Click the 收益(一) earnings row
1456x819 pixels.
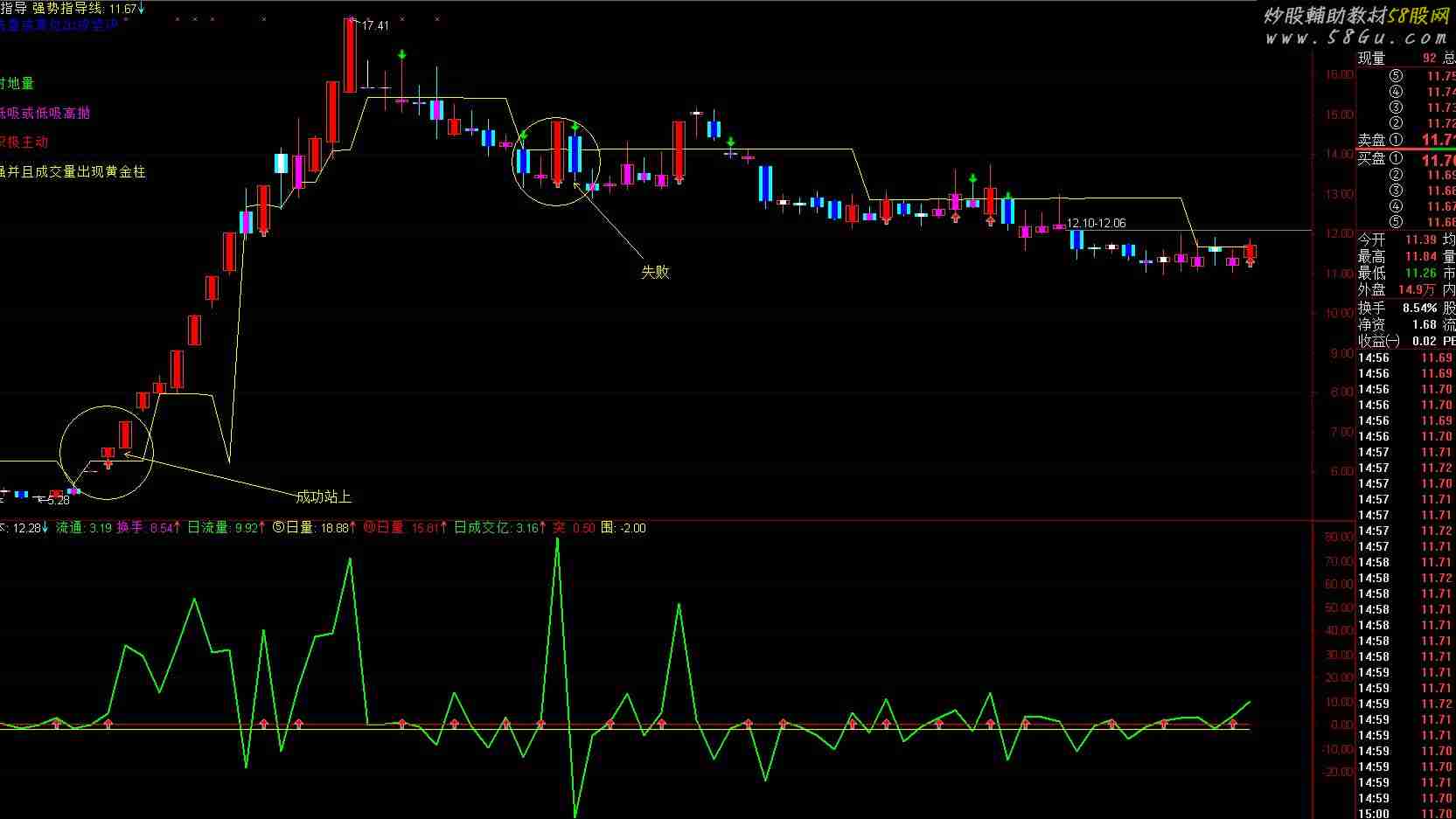coord(1397,341)
